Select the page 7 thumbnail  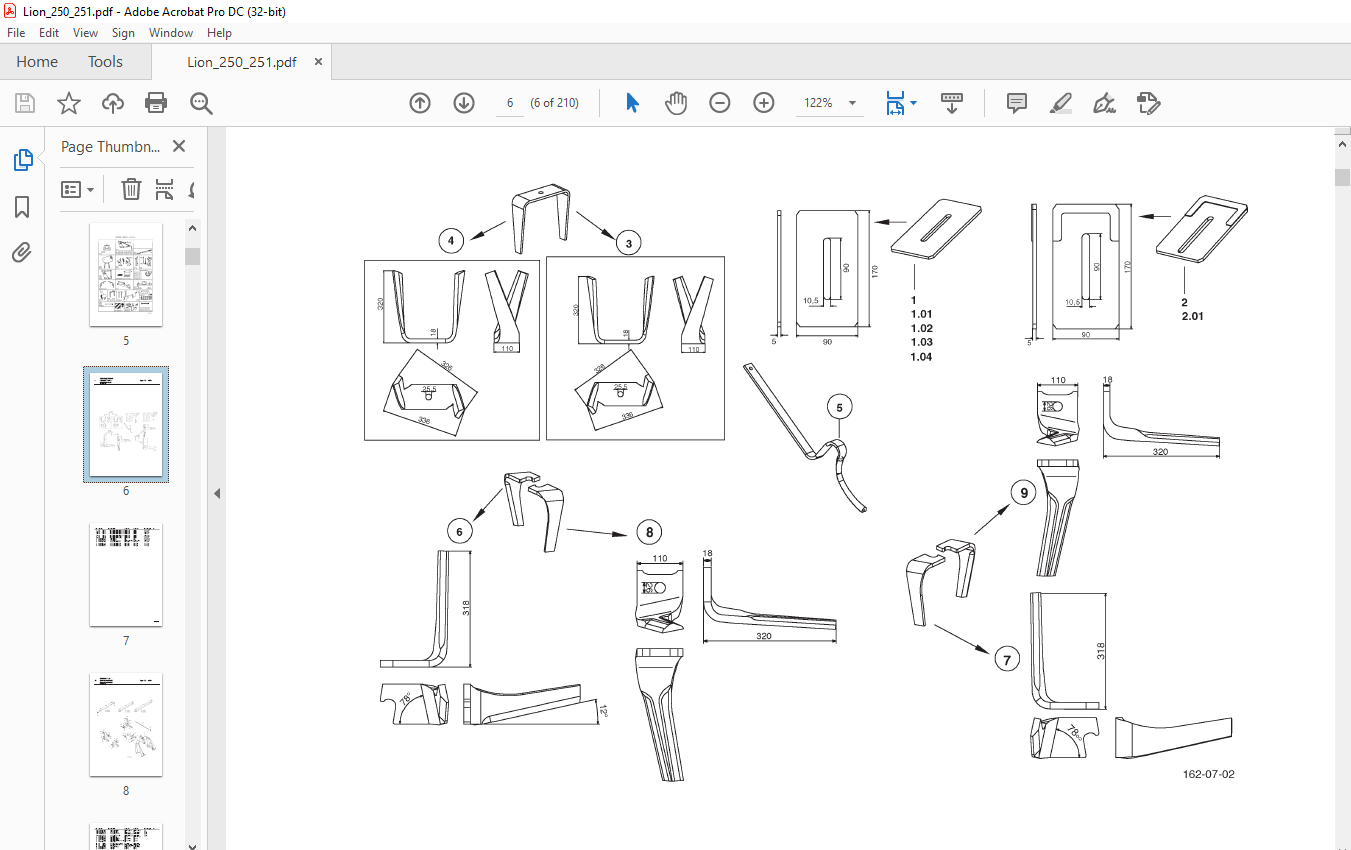(126, 575)
